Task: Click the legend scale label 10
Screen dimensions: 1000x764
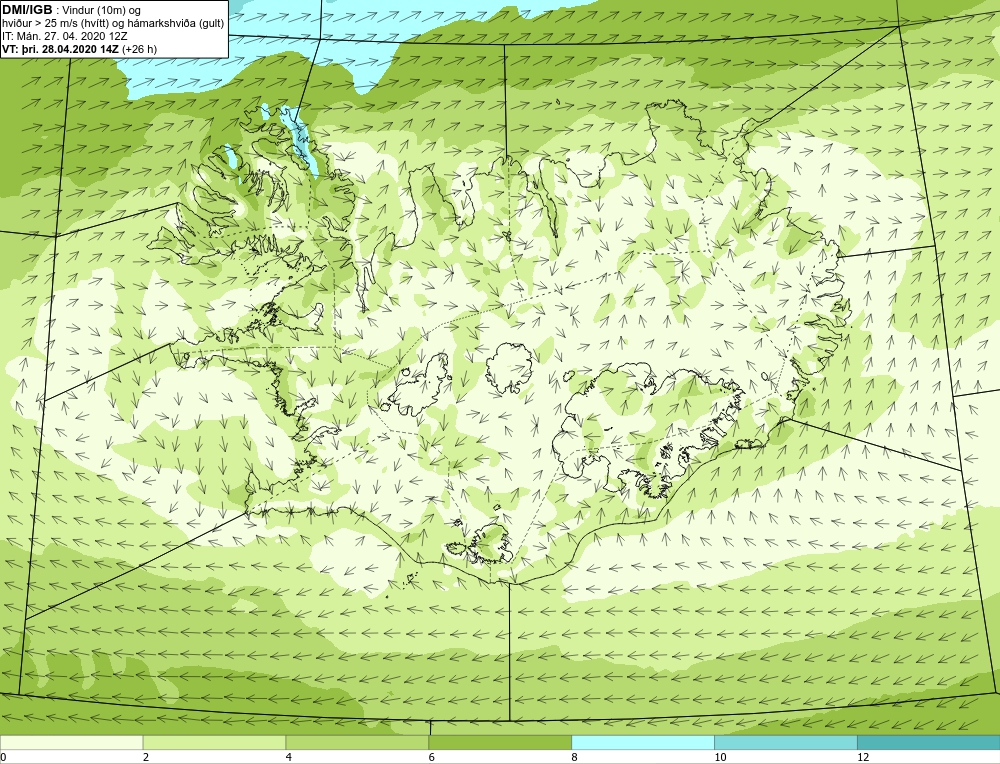Action: [720, 757]
